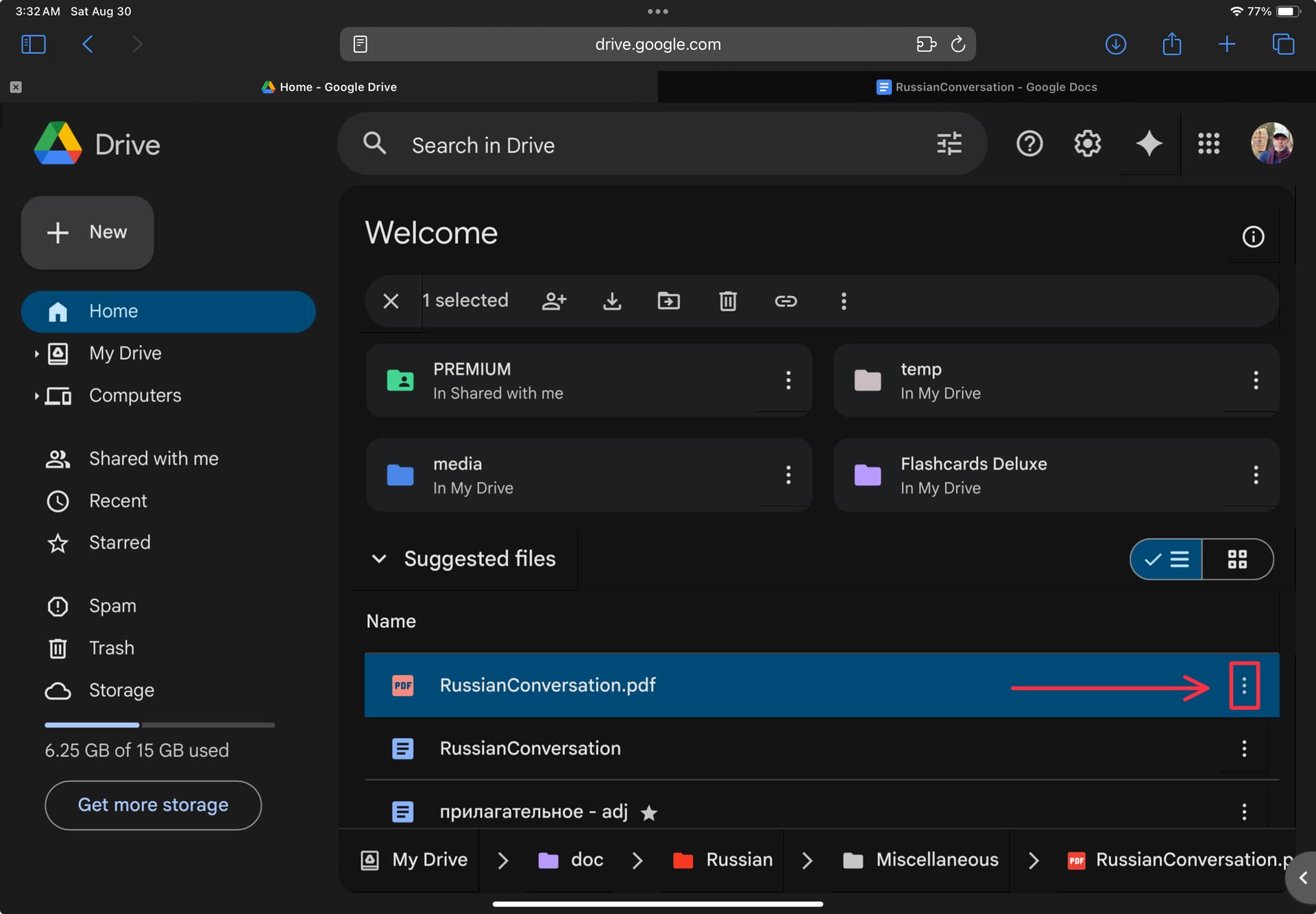Expand the My Drive tree
This screenshot has width=1316, height=914.
[x=36, y=354]
